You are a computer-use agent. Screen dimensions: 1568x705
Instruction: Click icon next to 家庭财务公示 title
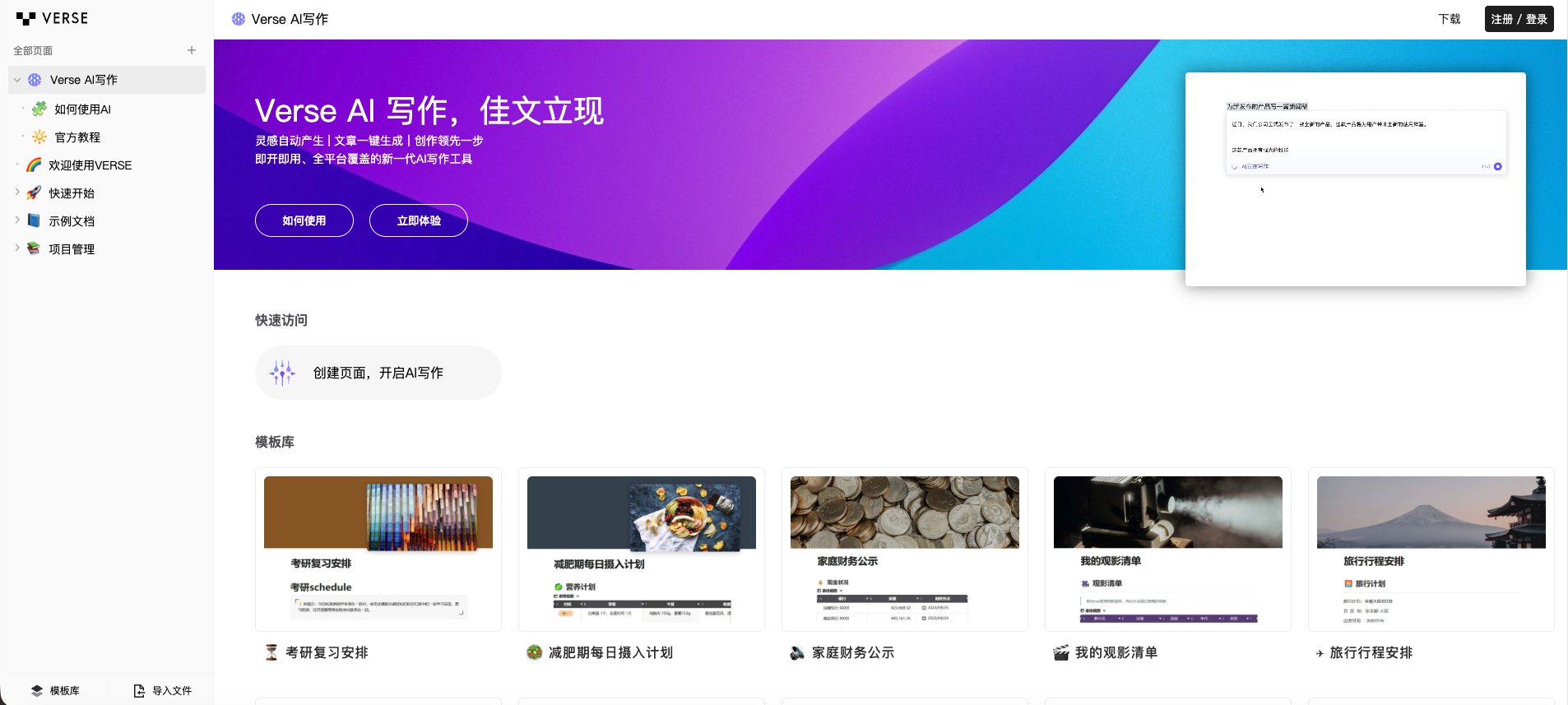797,652
